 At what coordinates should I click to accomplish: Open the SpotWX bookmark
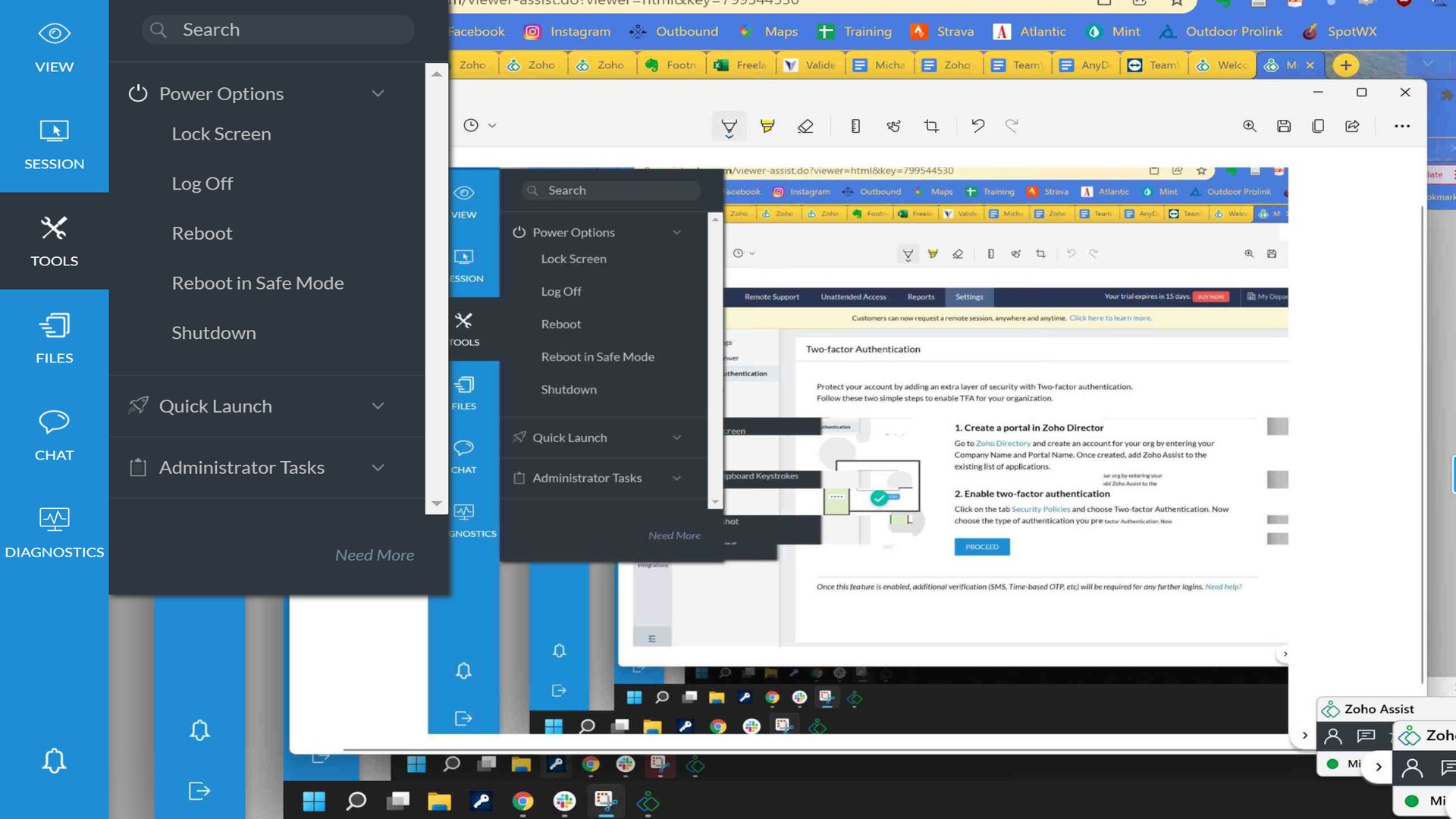pos(1339,31)
